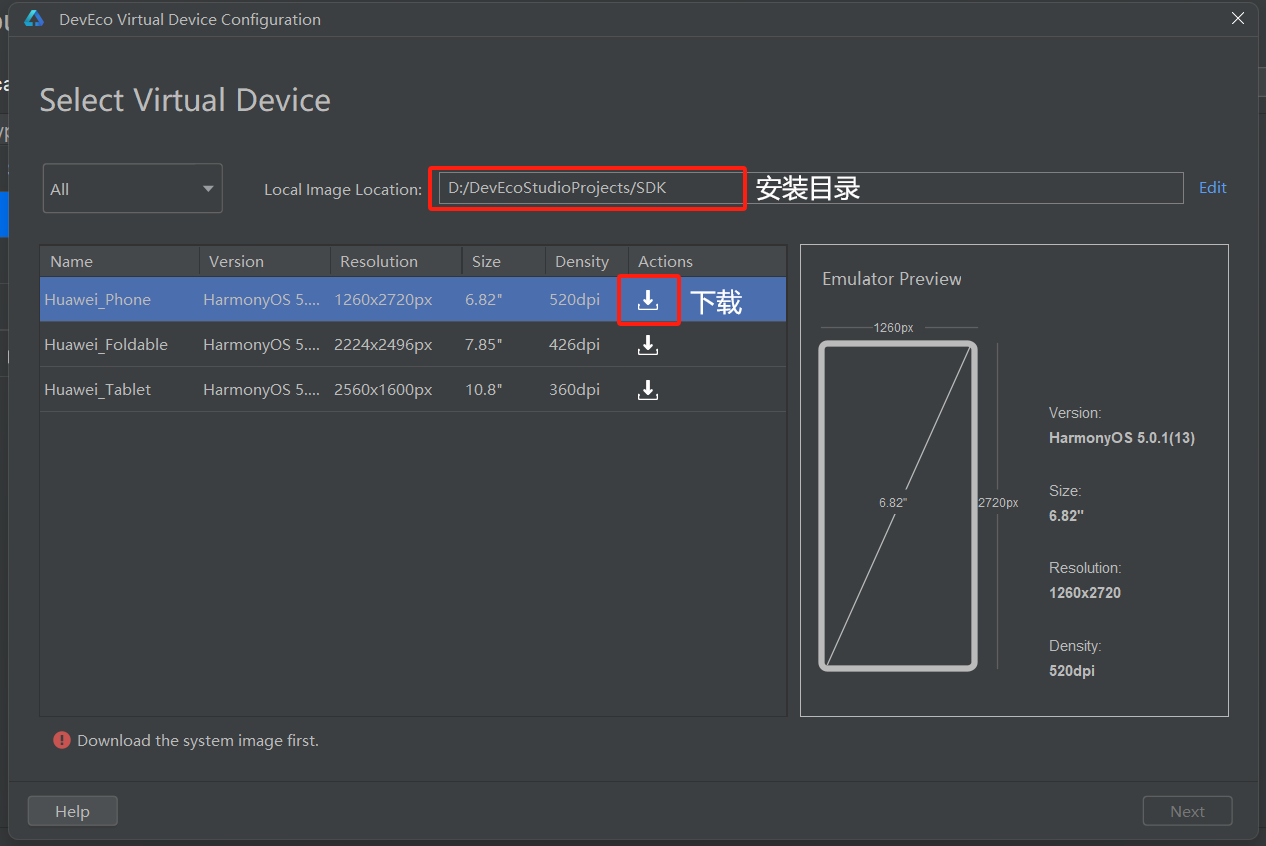Click the 426dpi density cell
1266x846 pixels.
574,344
